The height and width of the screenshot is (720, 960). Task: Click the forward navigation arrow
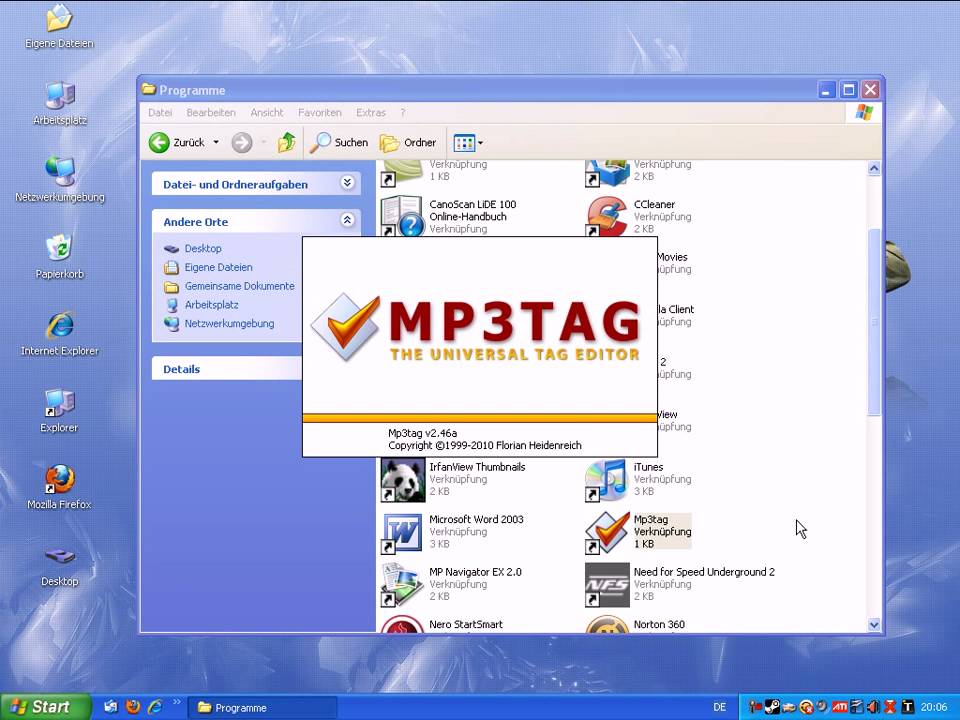pos(242,143)
